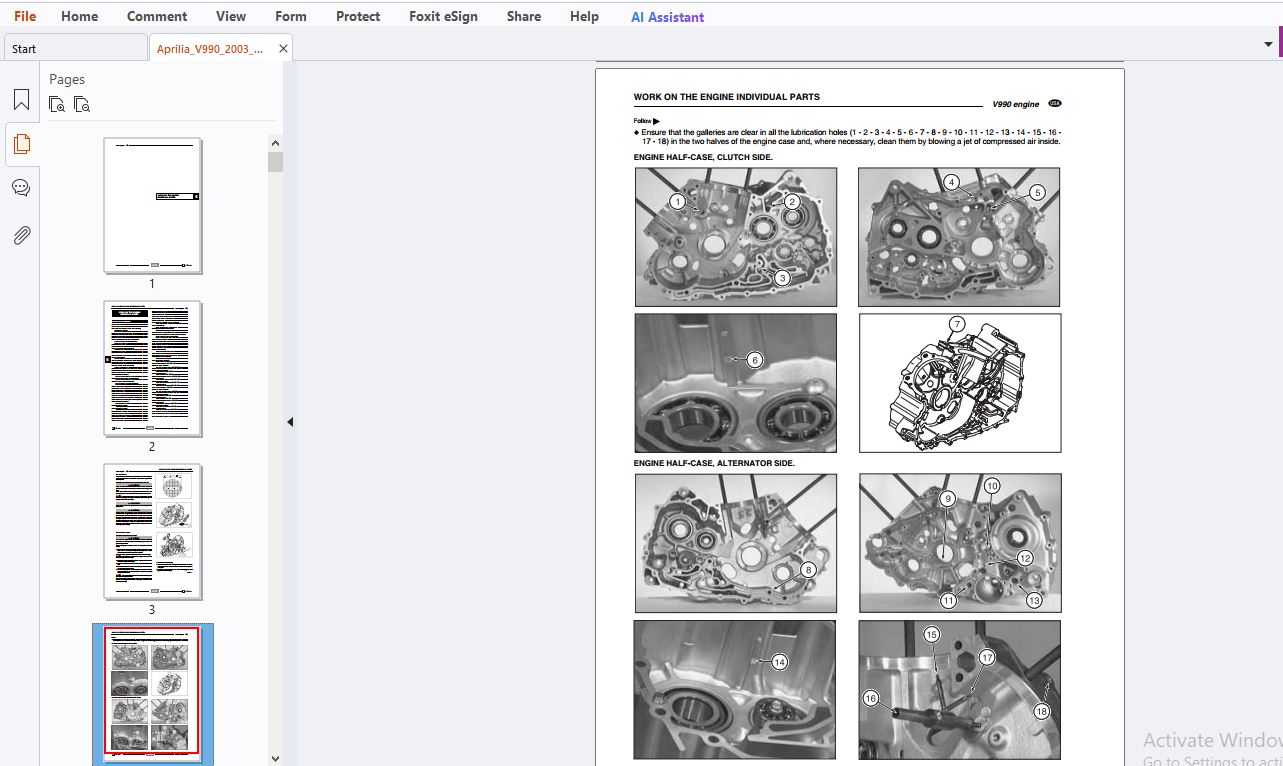This screenshot has width=1283, height=766.
Task: Open the AI Assistant tab
Action: tap(668, 17)
